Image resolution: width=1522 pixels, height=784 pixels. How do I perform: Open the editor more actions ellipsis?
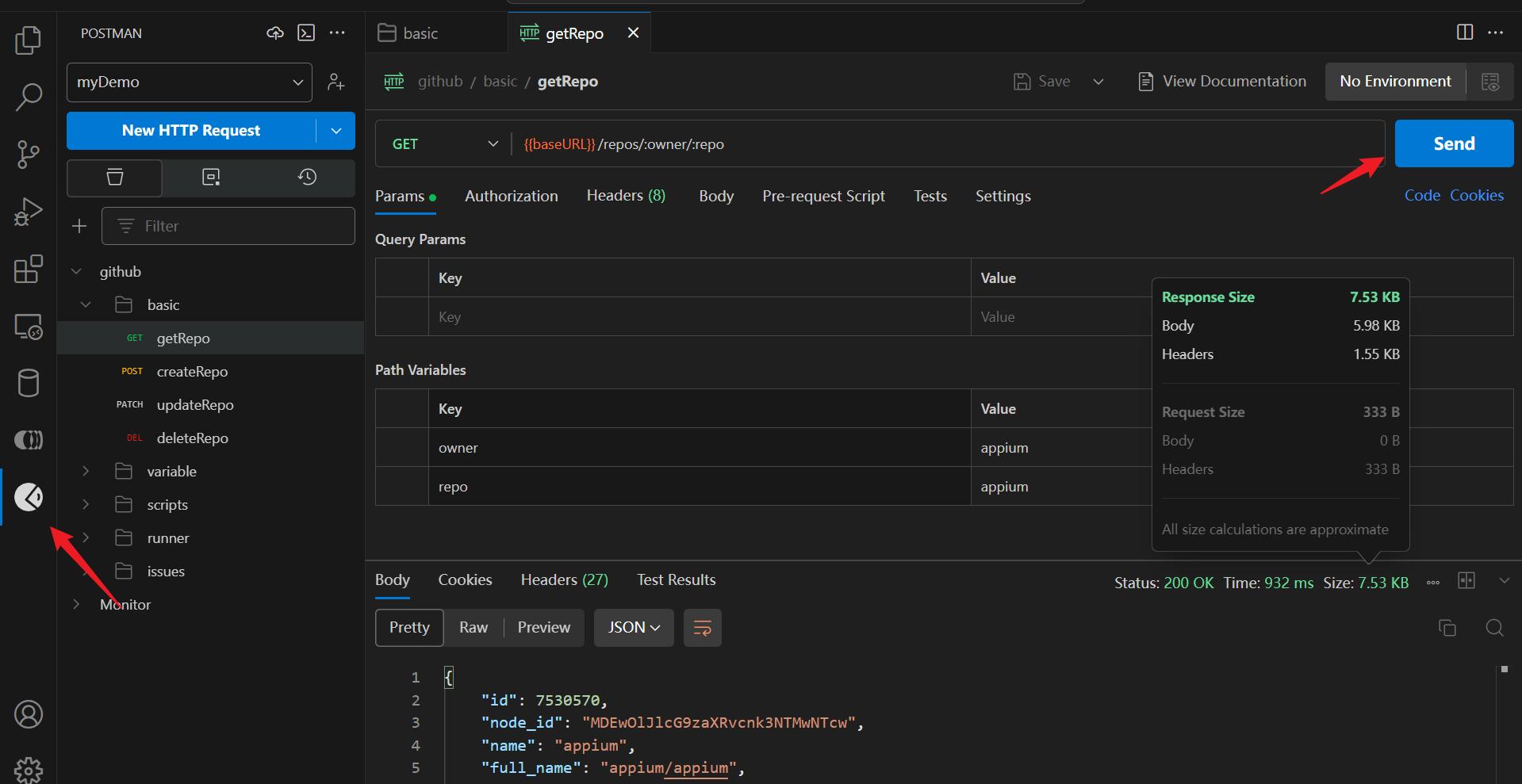1496,33
